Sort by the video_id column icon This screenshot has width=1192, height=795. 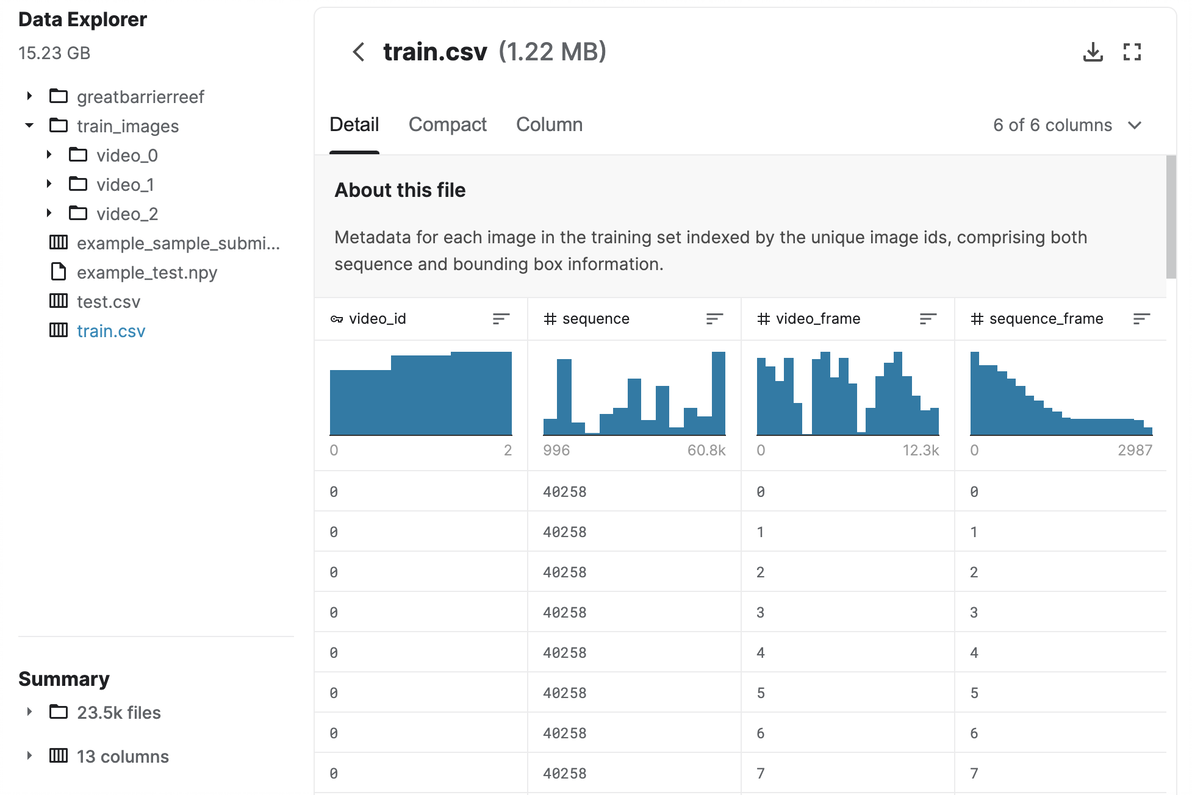coord(501,319)
